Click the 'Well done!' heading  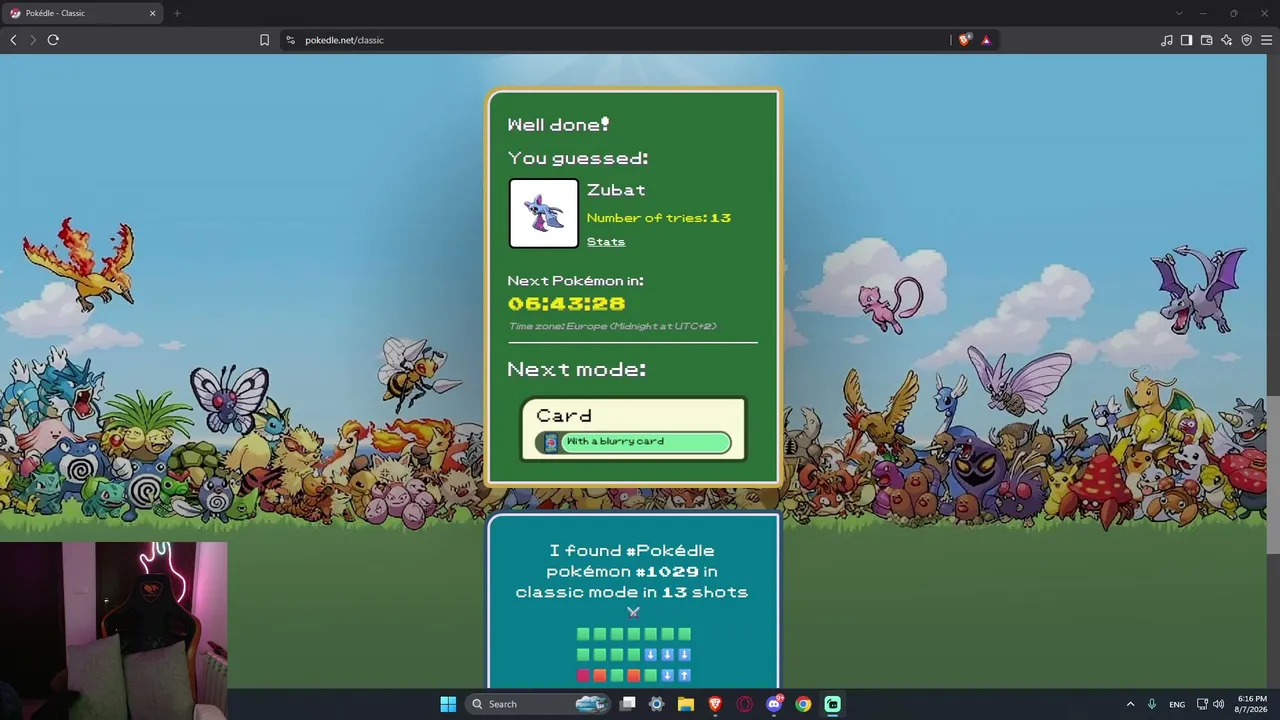coord(558,125)
